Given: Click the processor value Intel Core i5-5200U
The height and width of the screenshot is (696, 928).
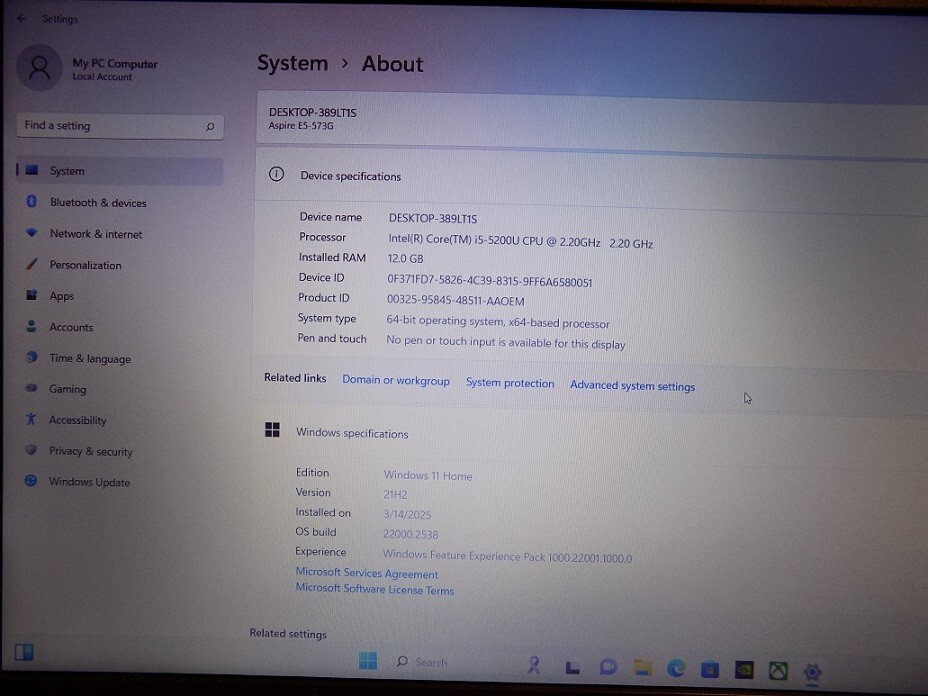Looking at the screenshot, I should pos(520,241).
